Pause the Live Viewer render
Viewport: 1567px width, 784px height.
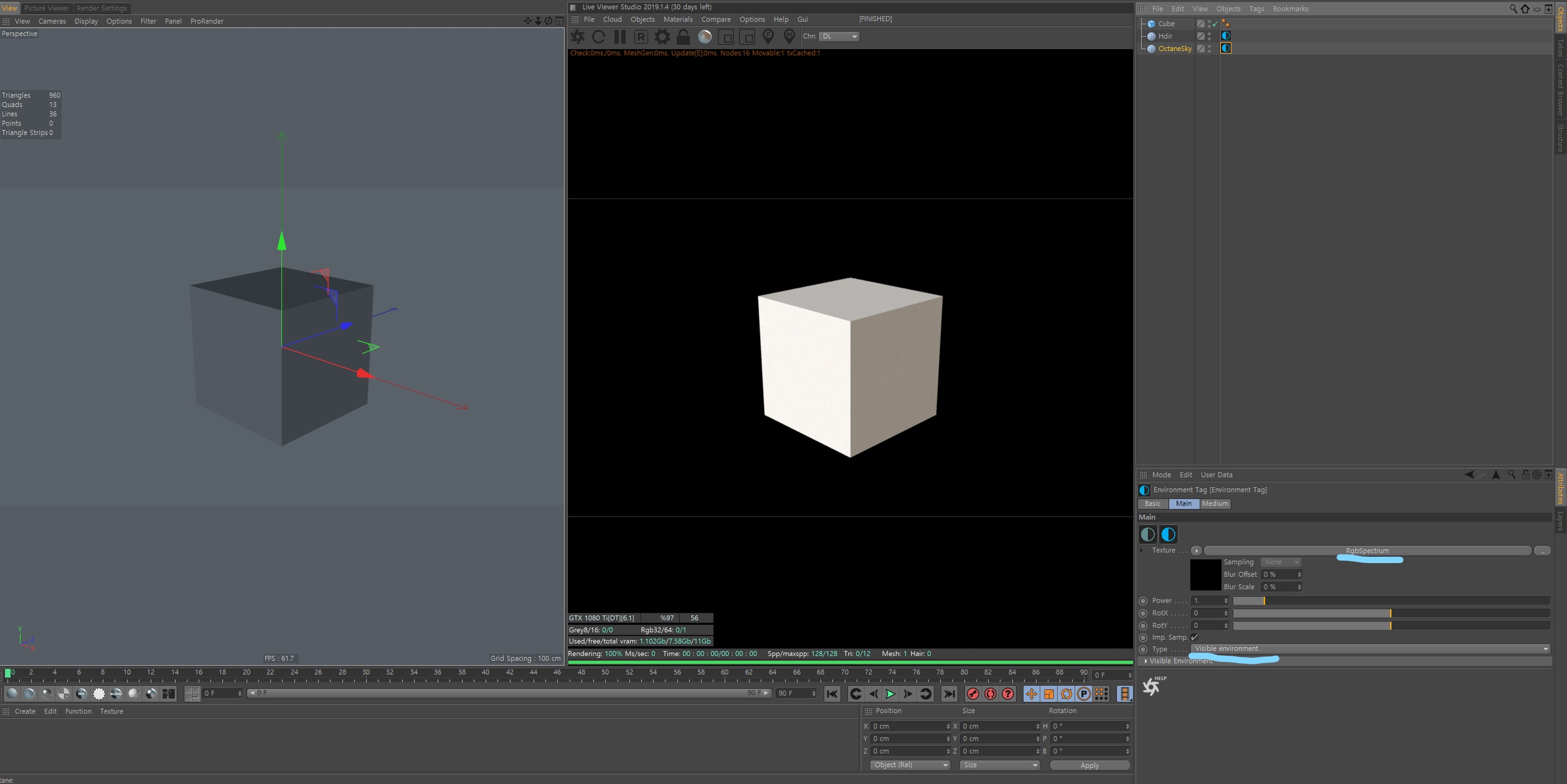[x=619, y=37]
